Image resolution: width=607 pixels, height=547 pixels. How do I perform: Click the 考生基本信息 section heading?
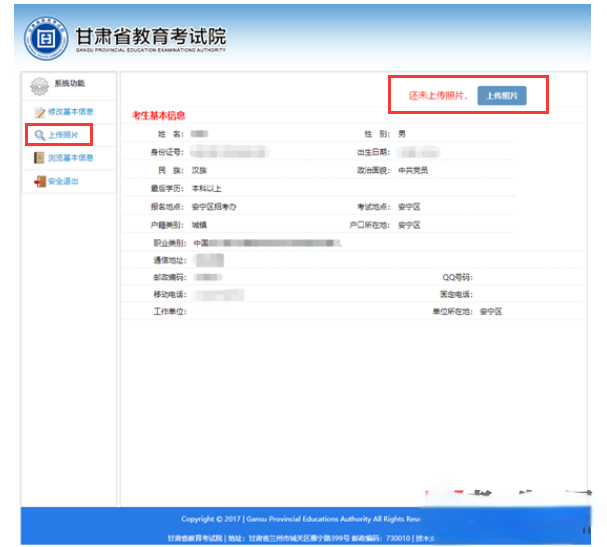[x=159, y=116]
